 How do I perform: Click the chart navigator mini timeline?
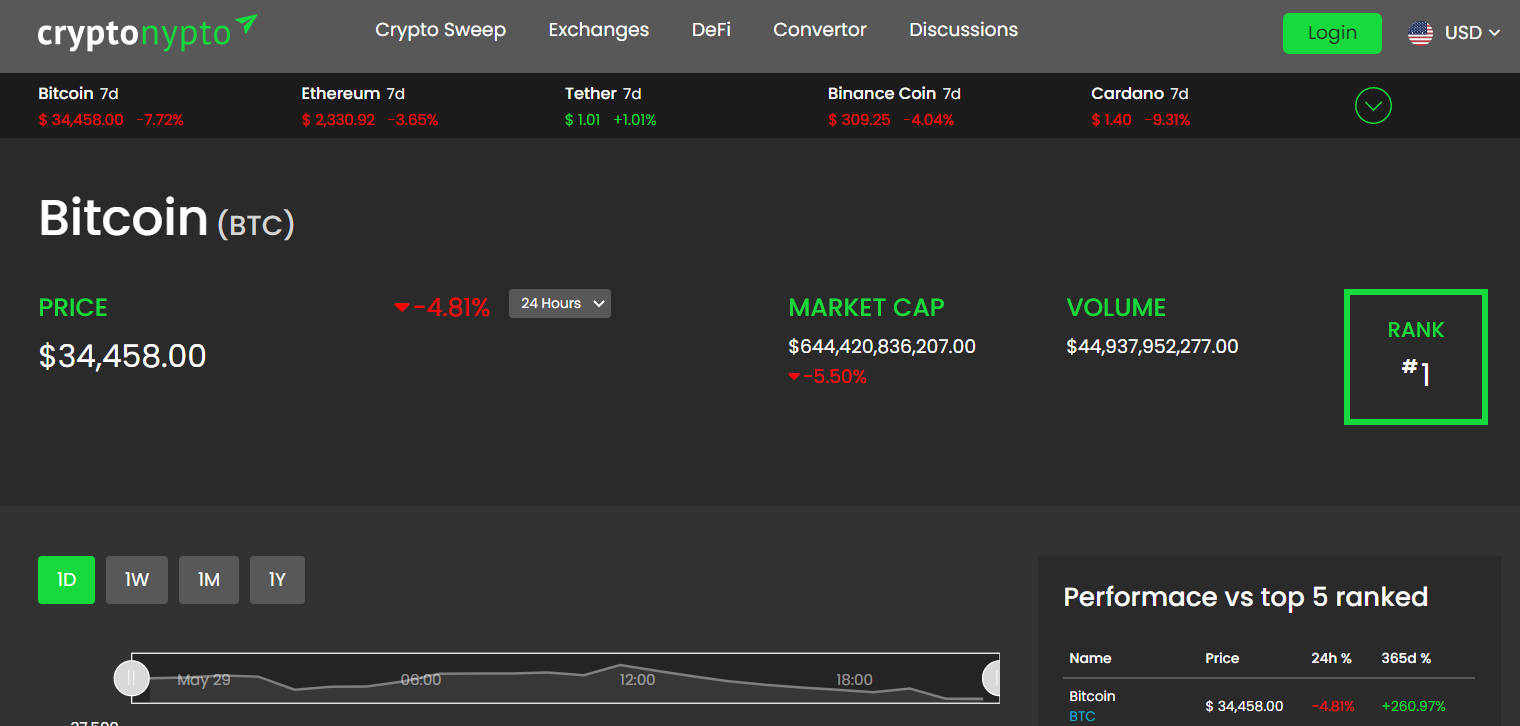[565, 678]
